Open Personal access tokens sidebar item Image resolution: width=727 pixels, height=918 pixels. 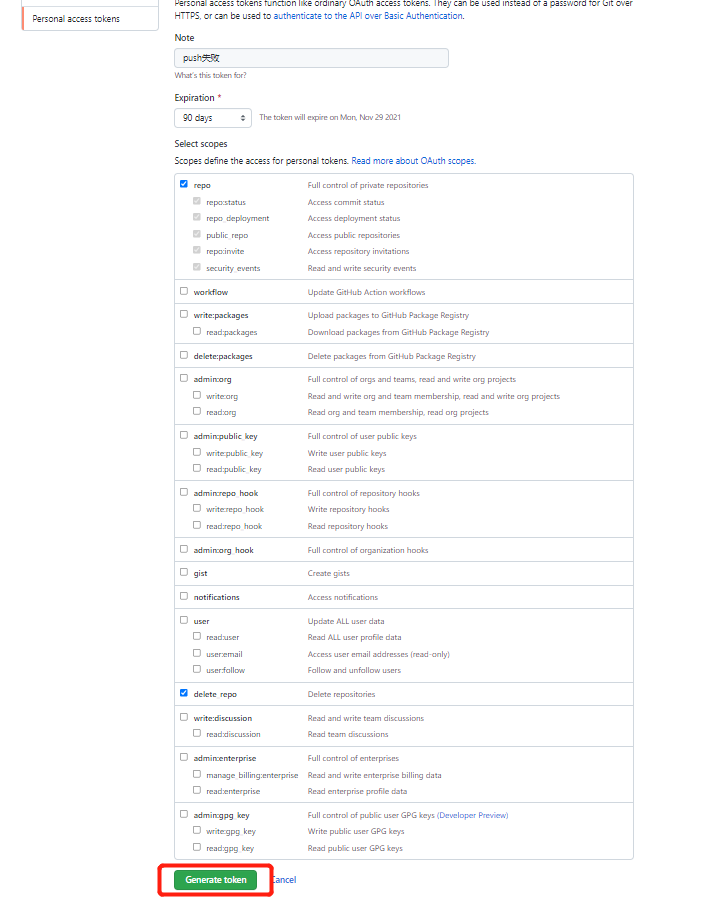click(76, 19)
